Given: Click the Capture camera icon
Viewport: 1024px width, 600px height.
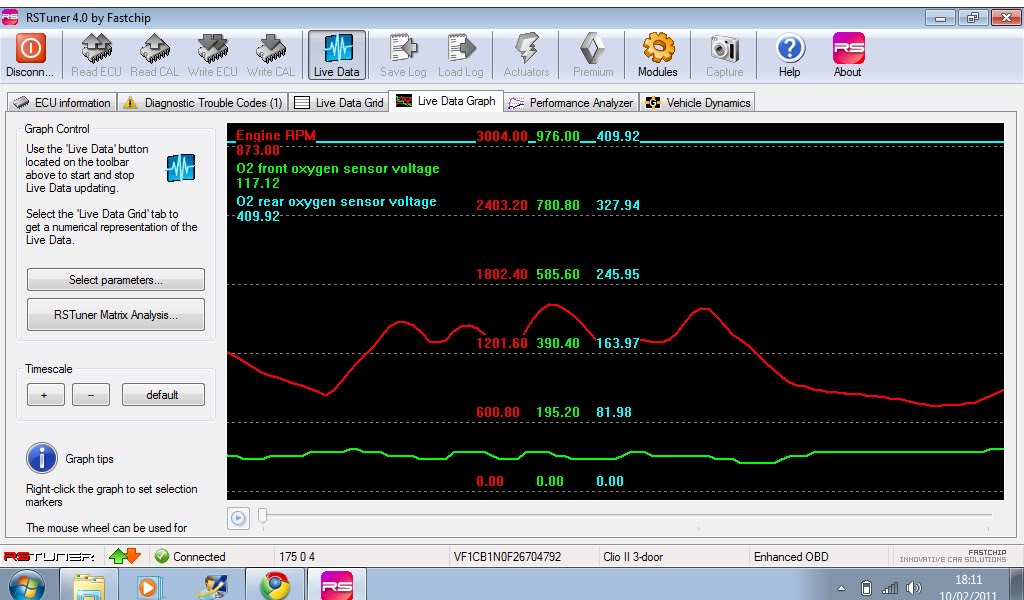Looking at the screenshot, I should (x=724, y=49).
